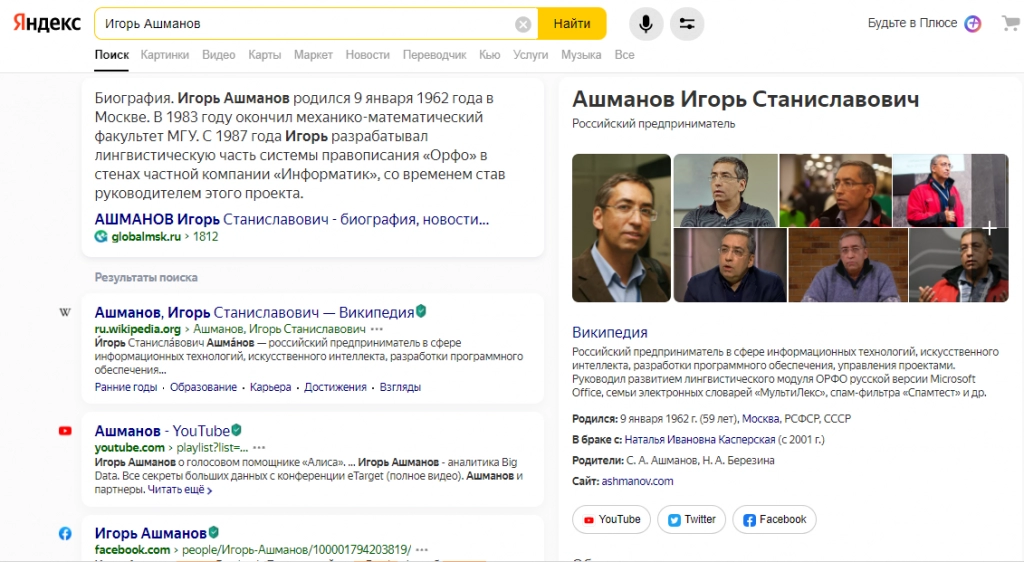Open АШМАНОВ Игорь Станиславович biography link
Viewport: 1024px width, 562px height.
coord(292,219)
